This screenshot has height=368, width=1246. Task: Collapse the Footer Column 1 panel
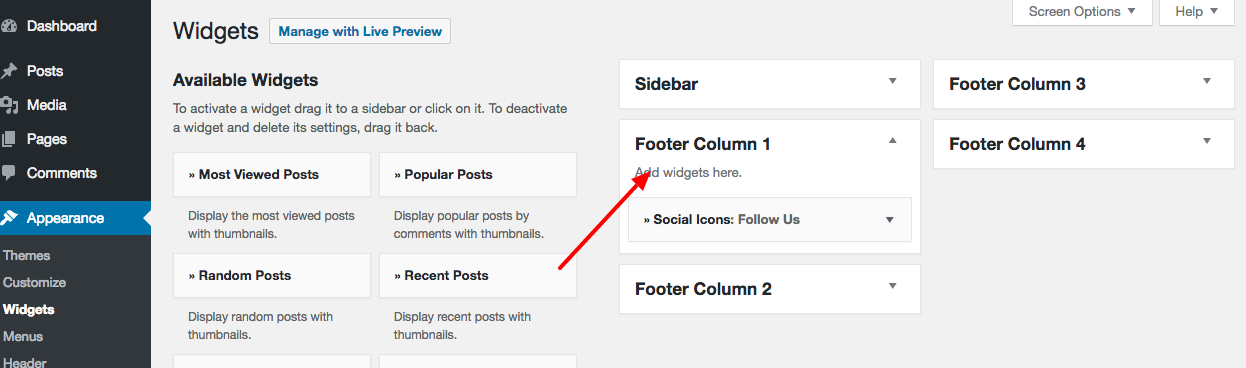[x=893, y=141]
